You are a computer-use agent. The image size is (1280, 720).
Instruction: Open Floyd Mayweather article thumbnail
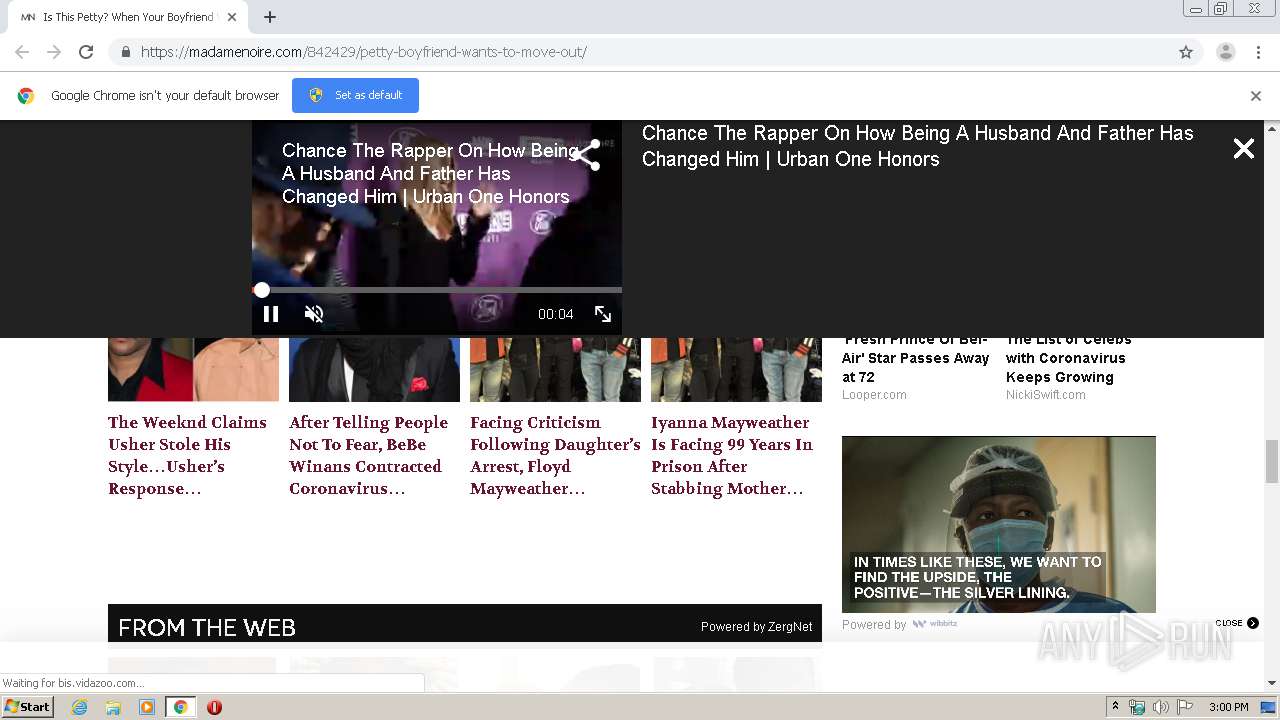555,370
